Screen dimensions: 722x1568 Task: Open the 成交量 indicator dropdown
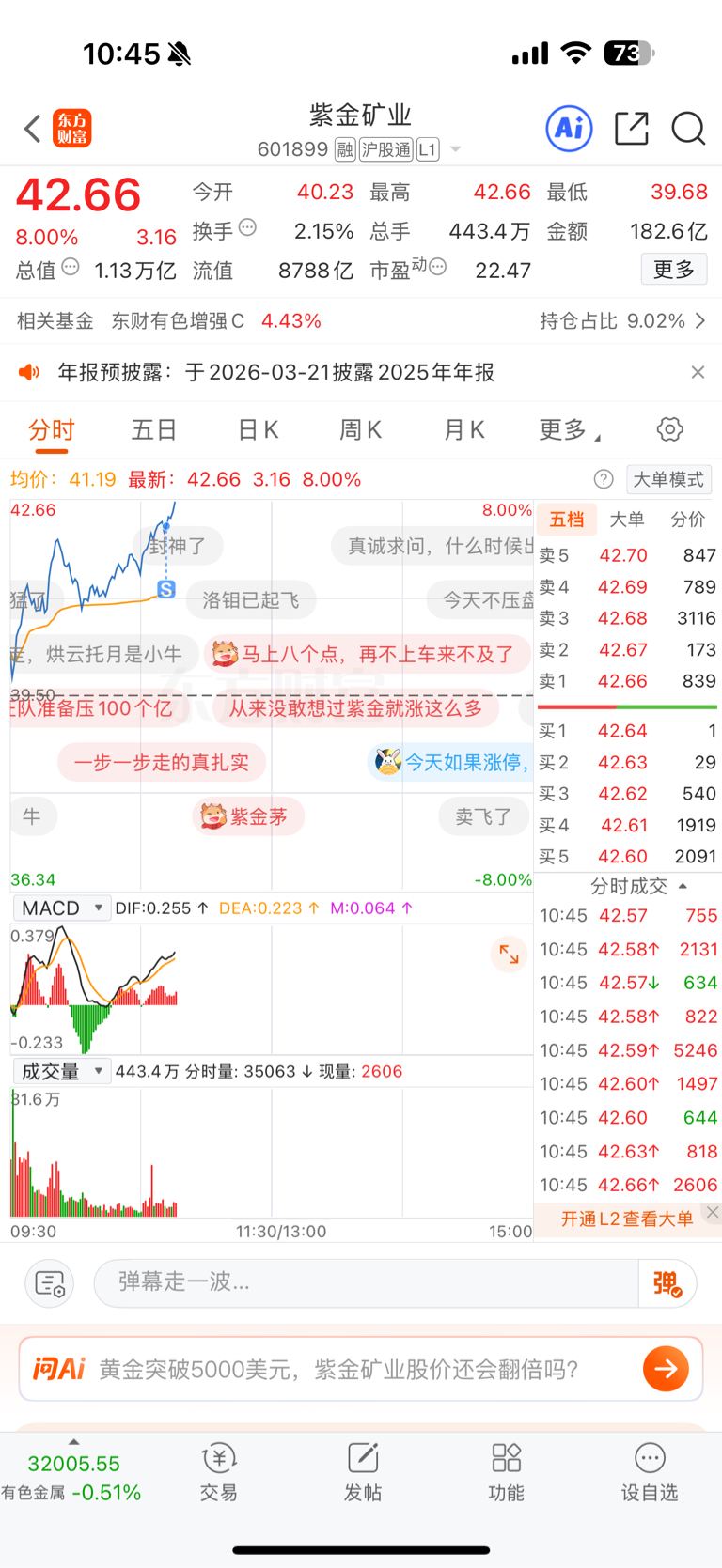61,1071
